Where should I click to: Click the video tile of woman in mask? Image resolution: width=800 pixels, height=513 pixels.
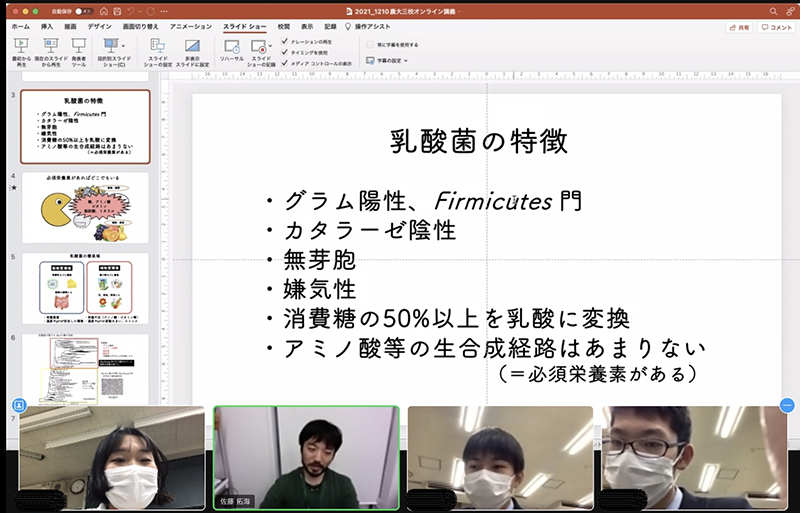pos(112,458)
